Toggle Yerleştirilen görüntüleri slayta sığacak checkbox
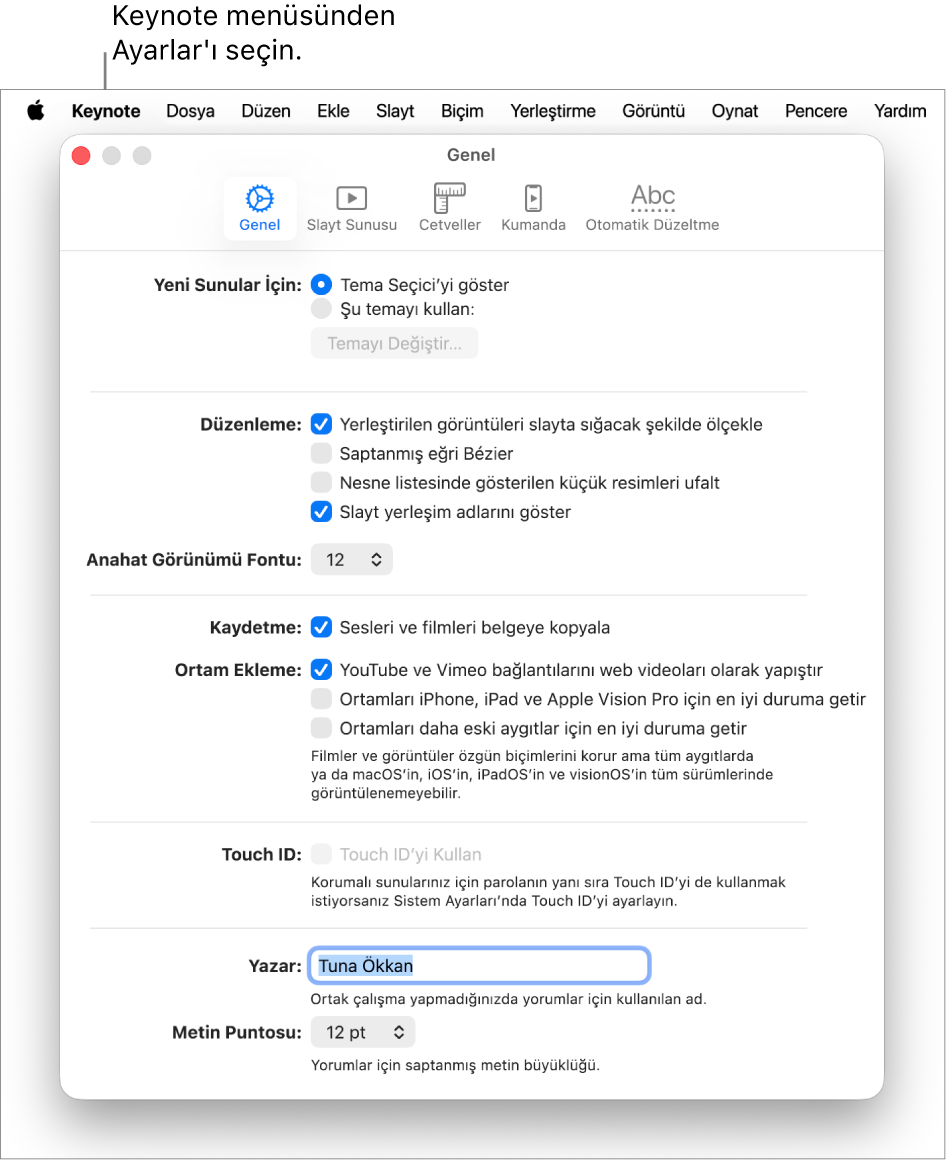This screenshot has width=947, height=1160. tap(321, 424)
